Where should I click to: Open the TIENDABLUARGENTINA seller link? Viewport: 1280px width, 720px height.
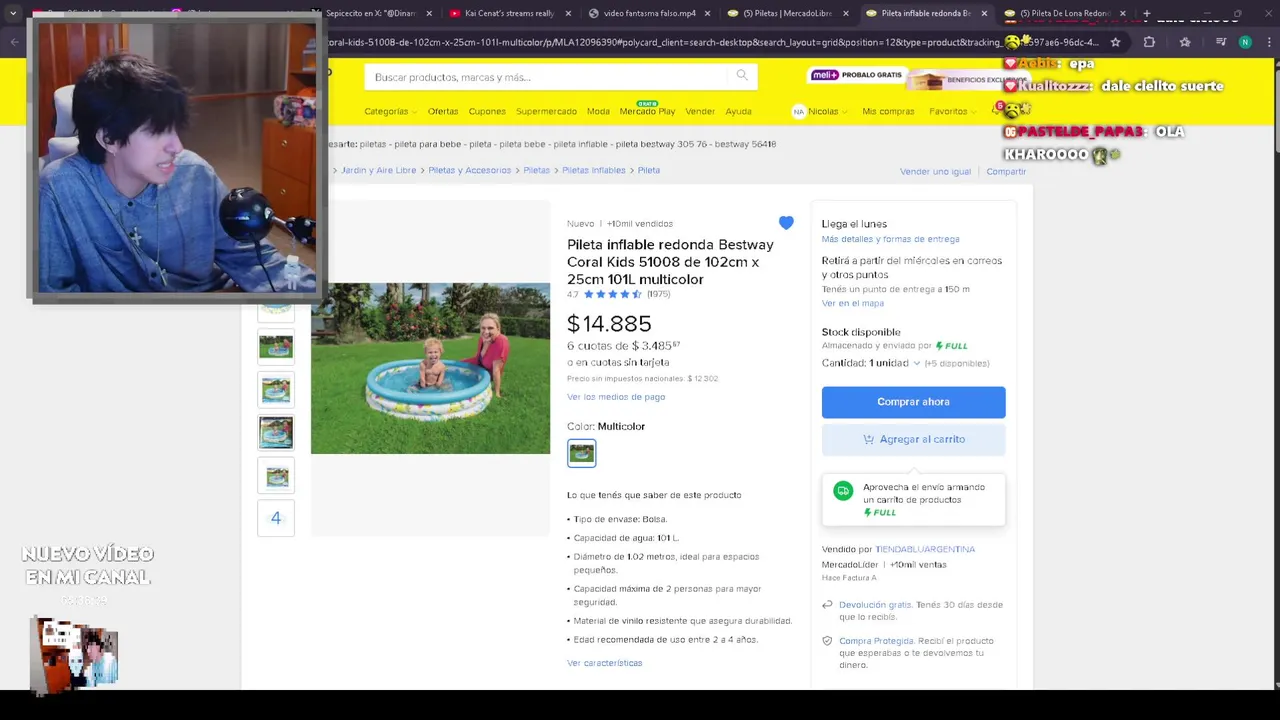925,549
